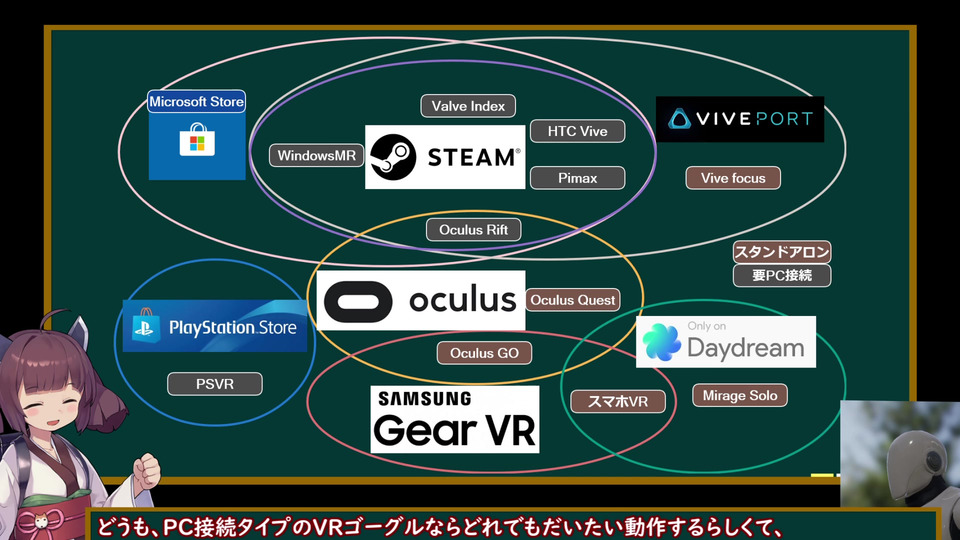Screen dimensions: 960x540
Task: Select the Mirage Solo label
Action: (x=740, y=396)
